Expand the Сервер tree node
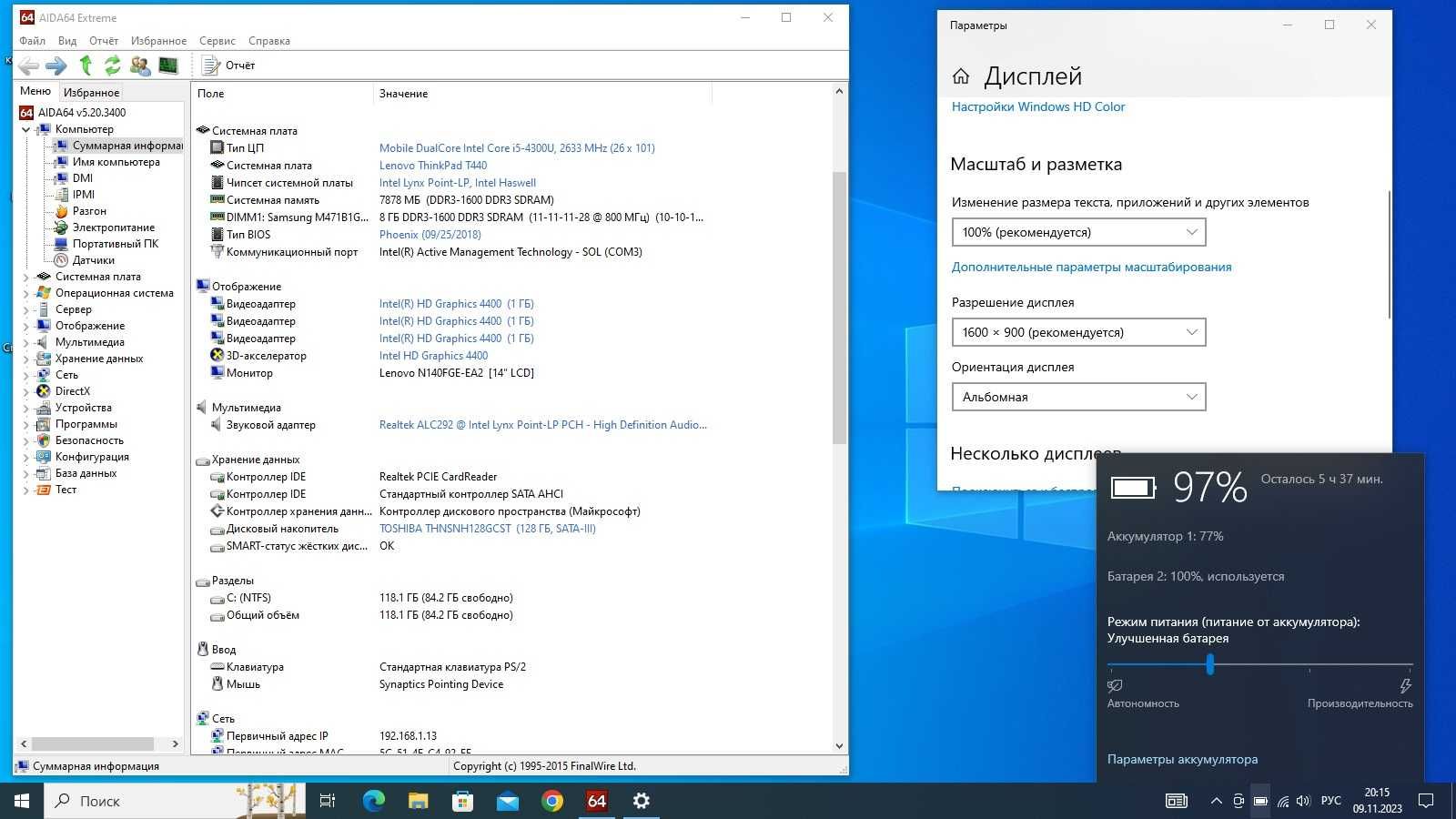The image size is (1456, 819). pos(25,309)
